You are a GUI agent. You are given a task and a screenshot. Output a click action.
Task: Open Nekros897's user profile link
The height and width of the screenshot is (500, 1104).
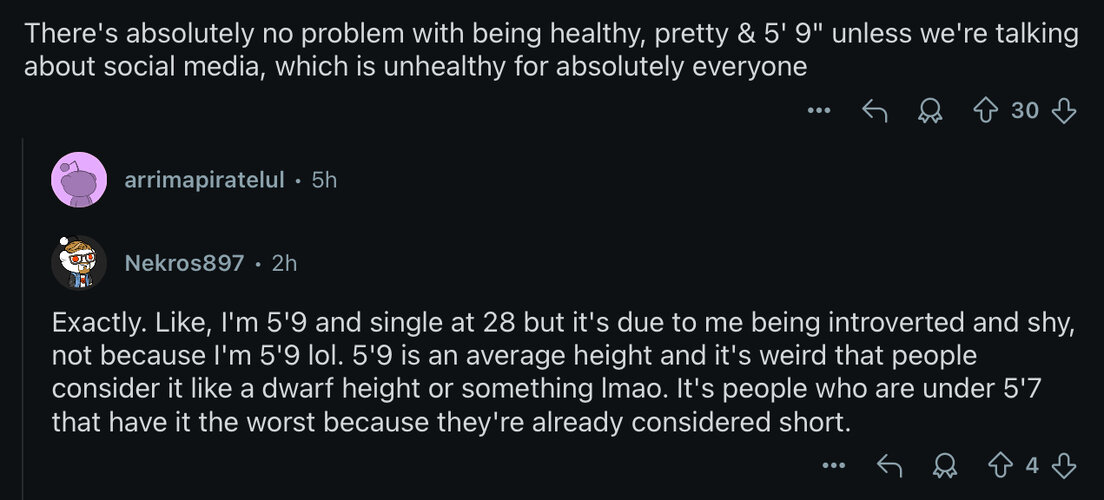coord(184,263)
